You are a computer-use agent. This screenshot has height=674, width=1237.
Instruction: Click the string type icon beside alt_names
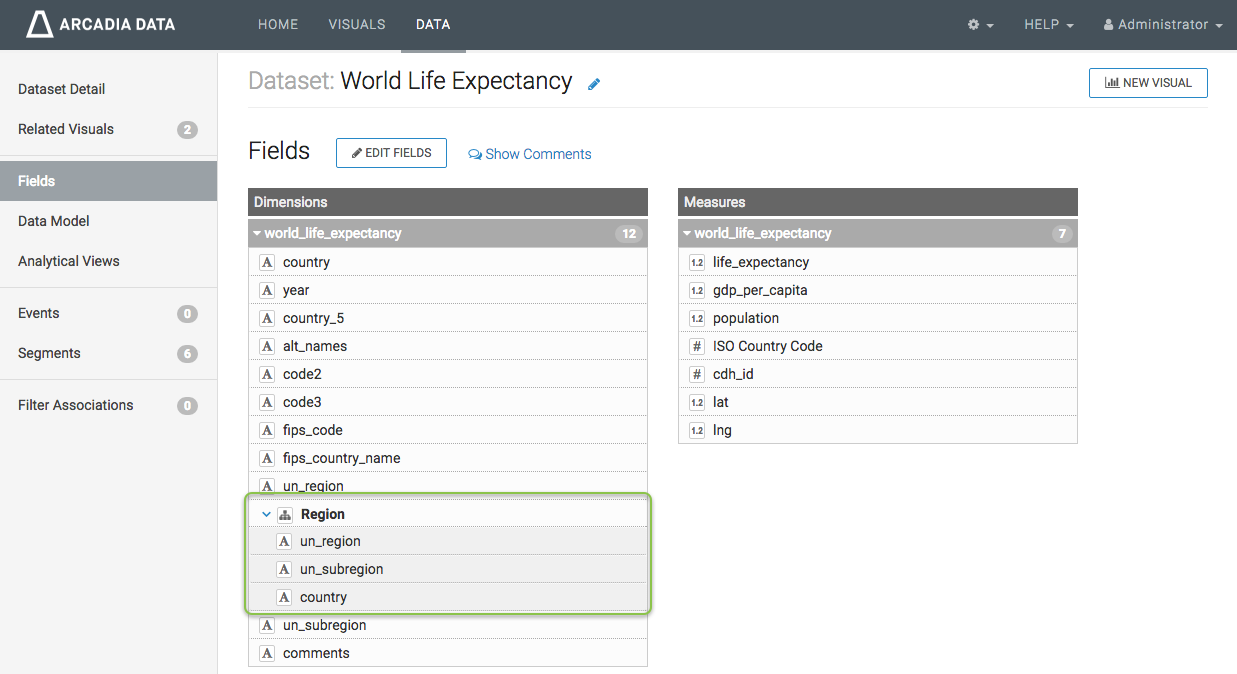coord(267,346)
